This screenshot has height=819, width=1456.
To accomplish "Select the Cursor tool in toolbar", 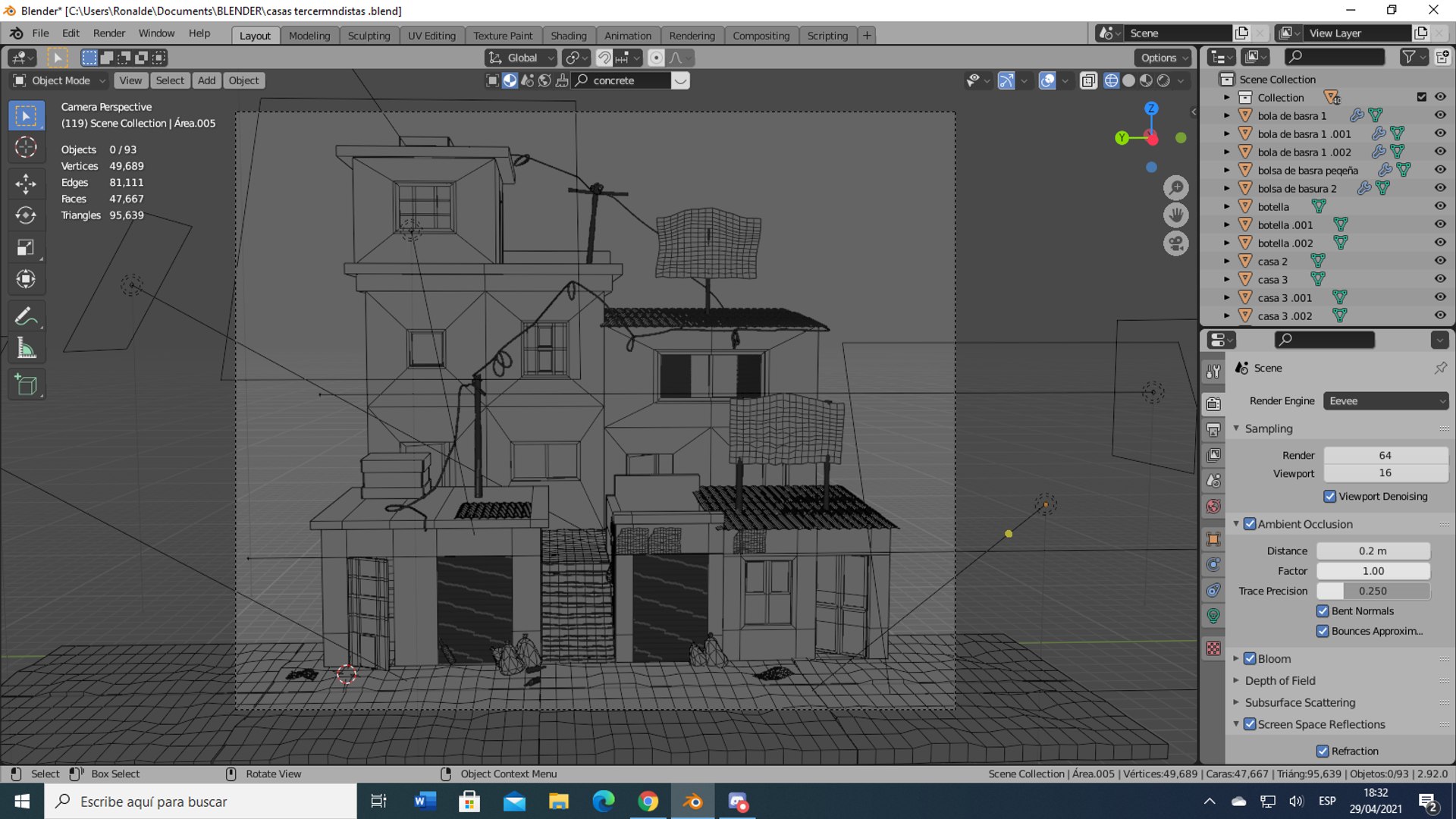I will pyautogui.click(x=26, y=147).
